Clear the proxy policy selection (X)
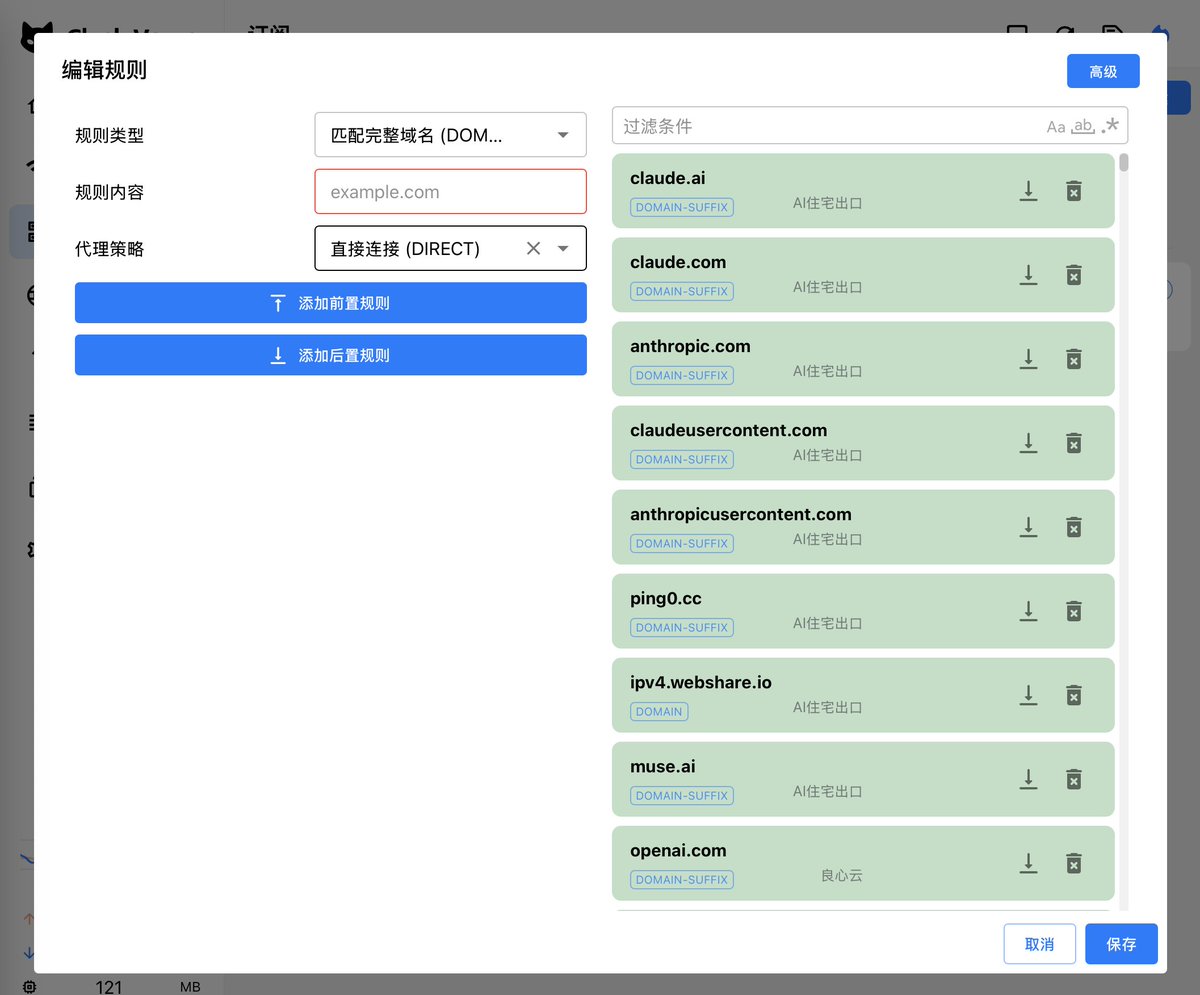 [x=533, y=248]
